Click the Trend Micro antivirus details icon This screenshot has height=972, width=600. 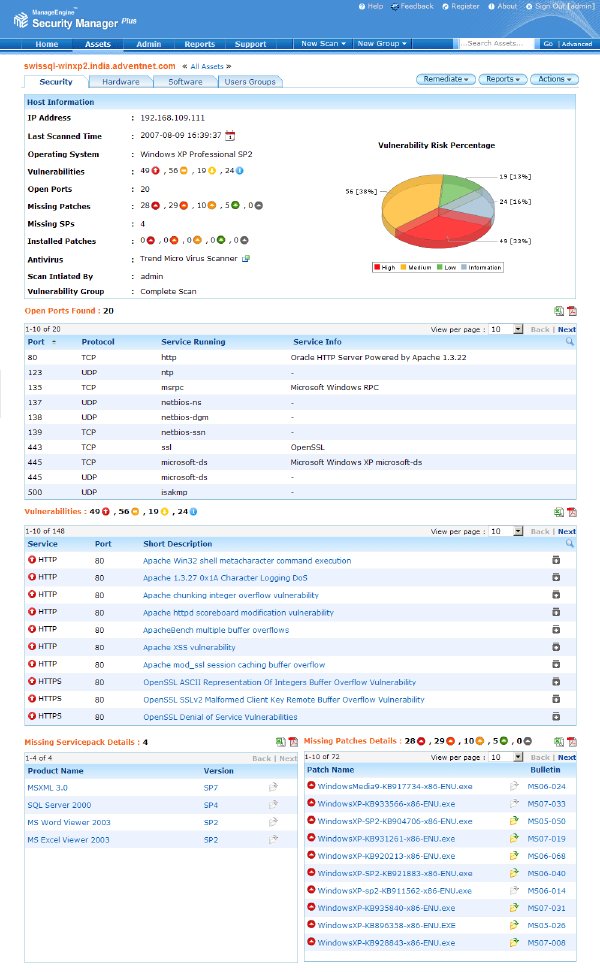click(245, 258)
